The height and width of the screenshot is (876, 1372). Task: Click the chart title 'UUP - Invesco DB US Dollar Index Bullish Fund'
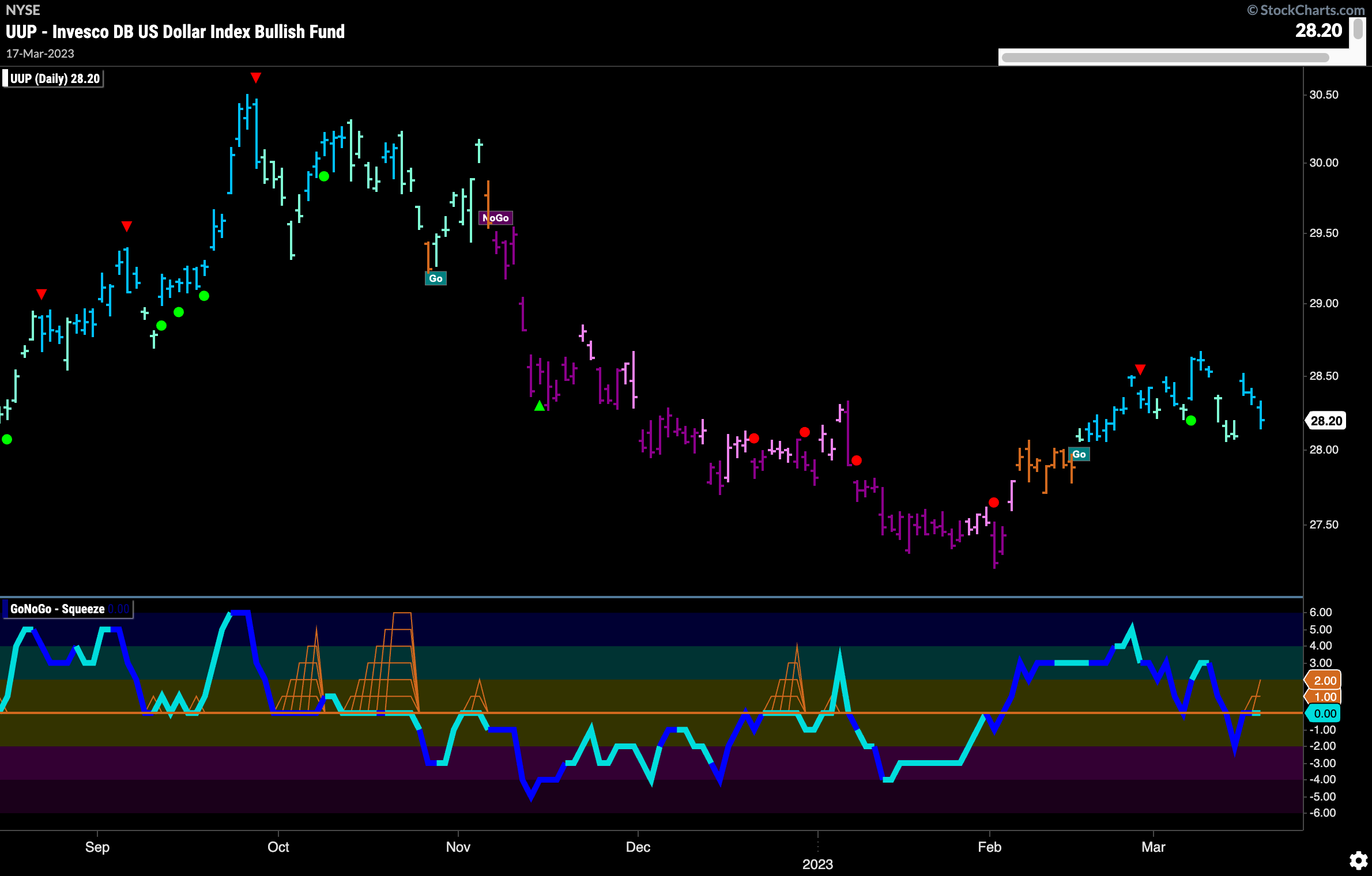pyautogui.click(x=175, y=32)
